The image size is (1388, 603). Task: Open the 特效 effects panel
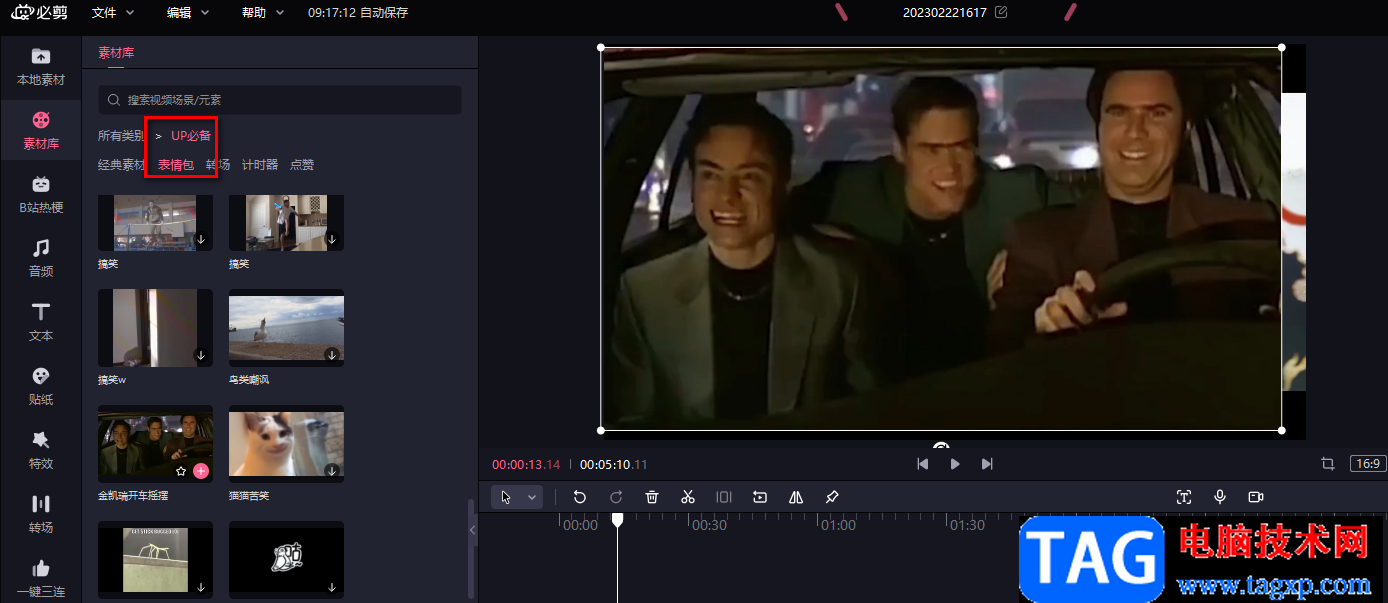tap(40, 451)
